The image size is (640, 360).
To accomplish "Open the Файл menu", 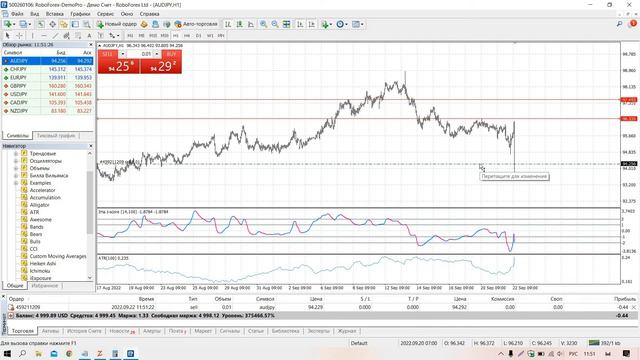I will (x=17, y=14).
